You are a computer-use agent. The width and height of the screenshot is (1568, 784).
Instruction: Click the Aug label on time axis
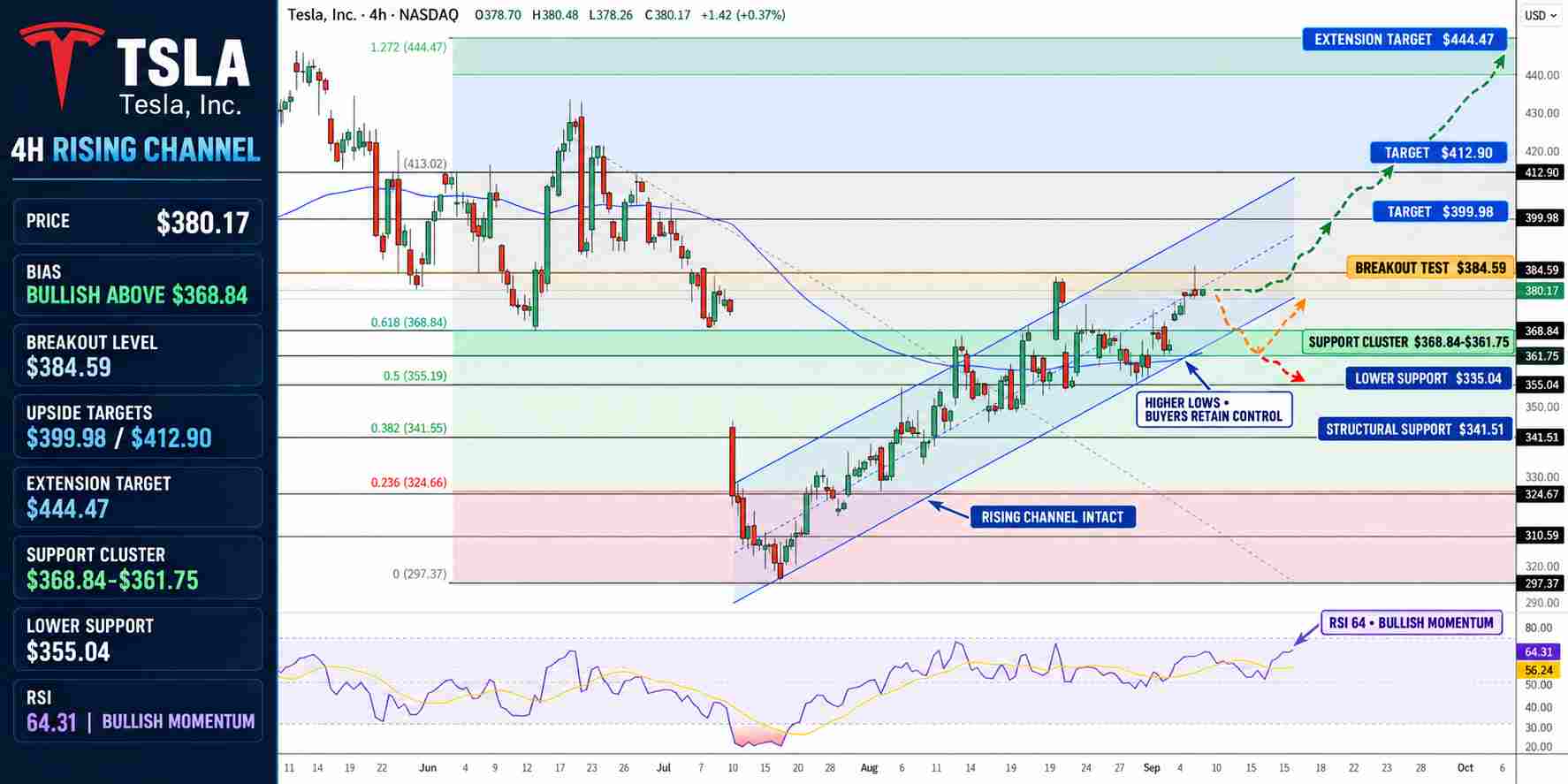click(869, 767)
